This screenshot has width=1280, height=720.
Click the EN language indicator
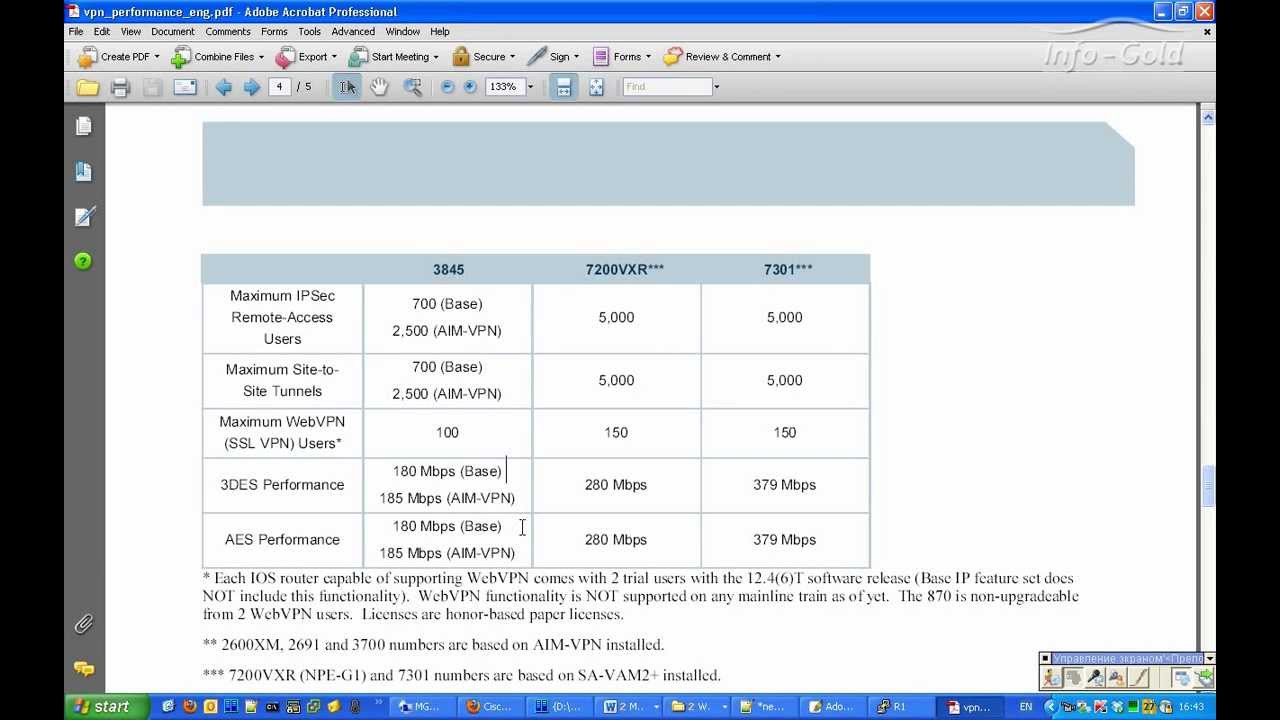pyautogui.click(x=1026, y=706)
